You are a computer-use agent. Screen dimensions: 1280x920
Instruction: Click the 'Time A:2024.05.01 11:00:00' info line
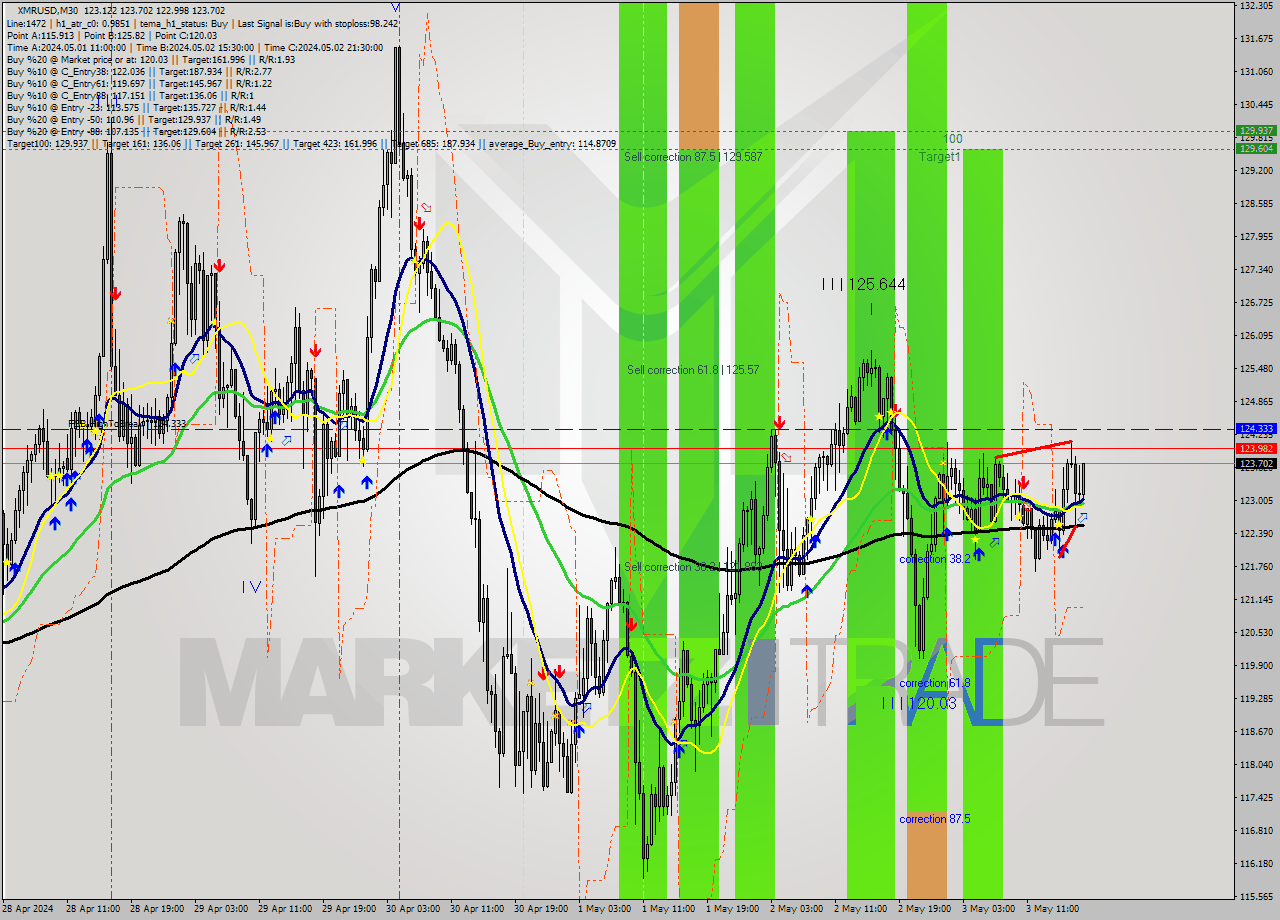[194, 47]
